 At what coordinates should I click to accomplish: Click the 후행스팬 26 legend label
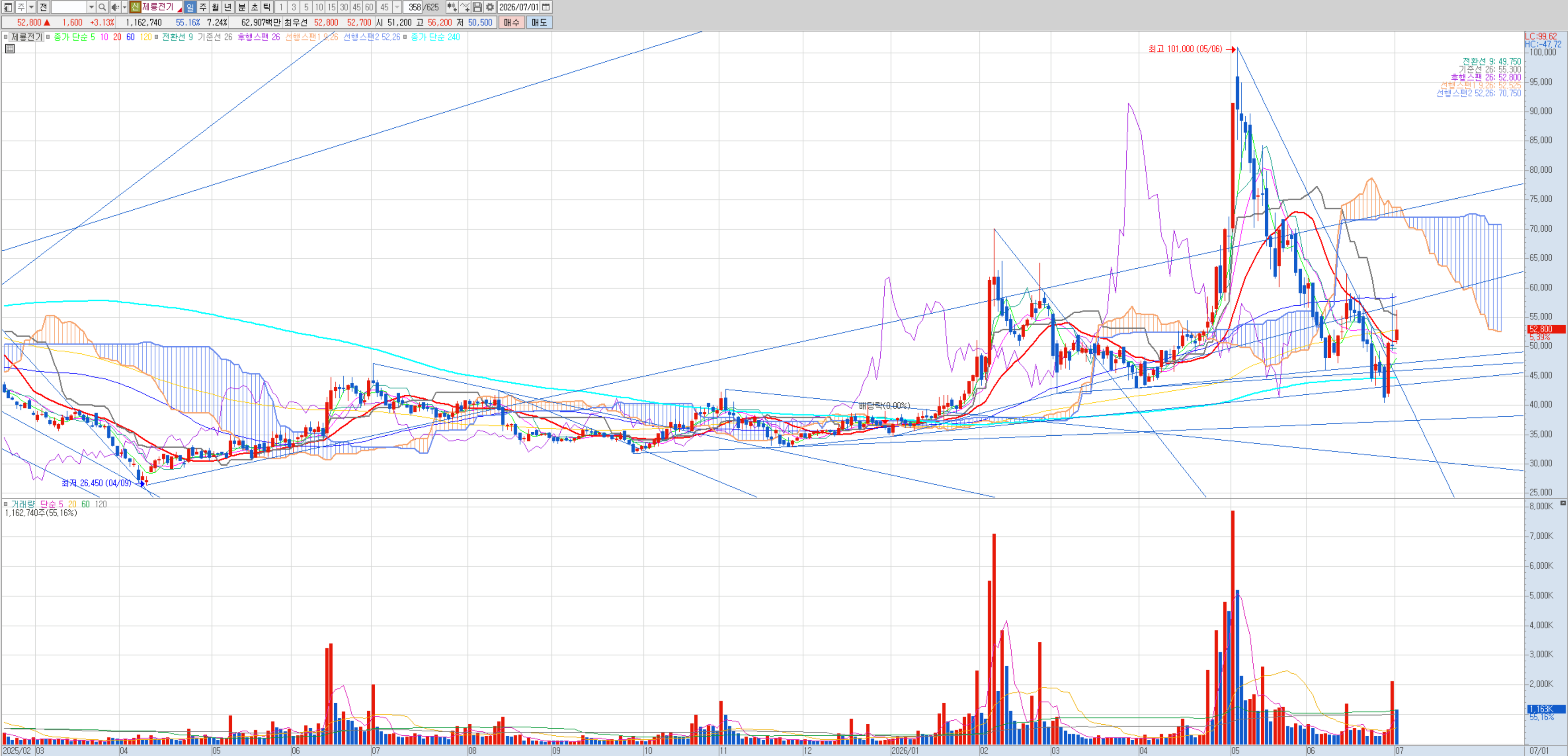pyautogui.click(x=259, y=37)
